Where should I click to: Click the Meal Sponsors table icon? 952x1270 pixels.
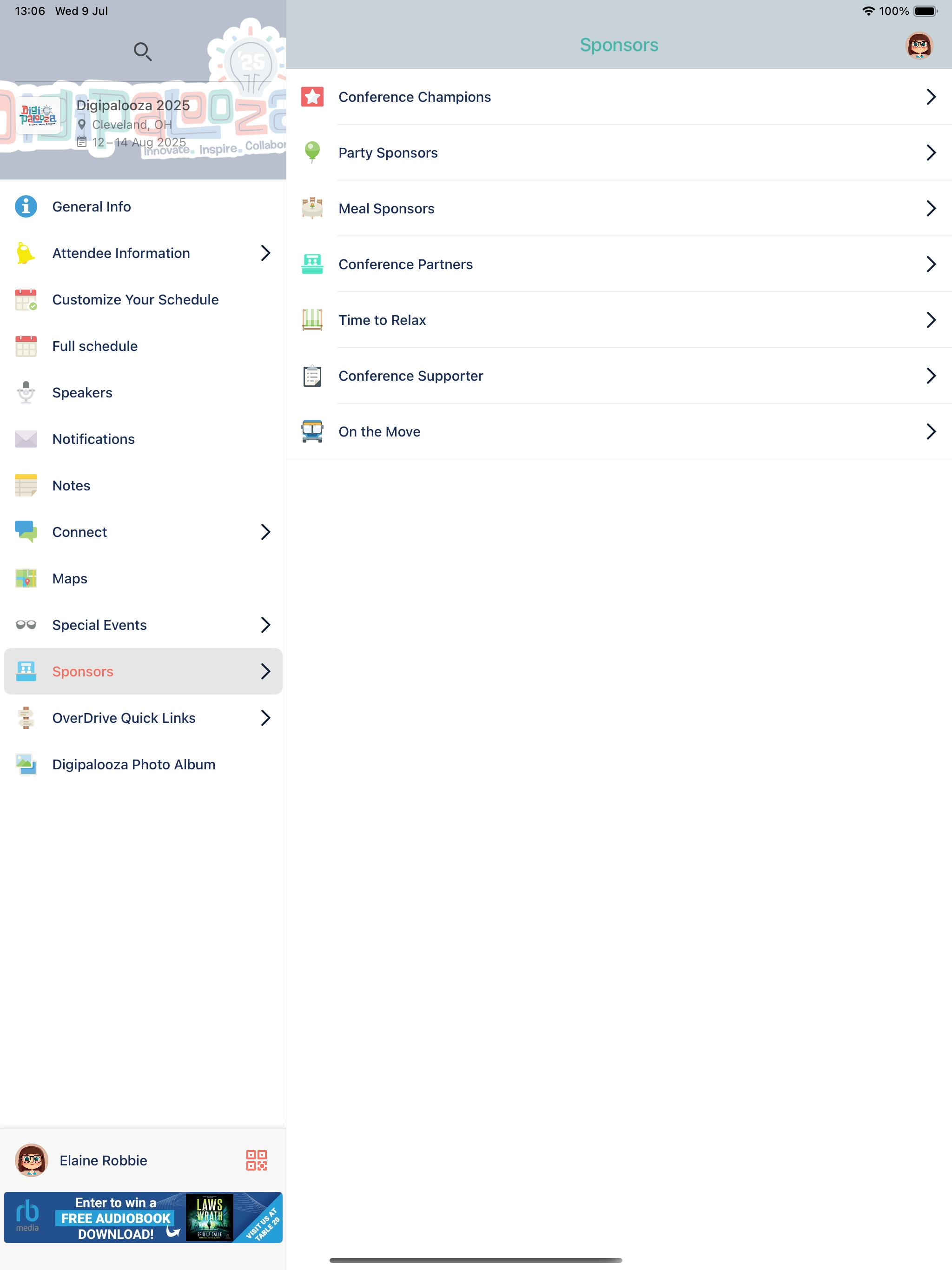[x=312, y=208]
